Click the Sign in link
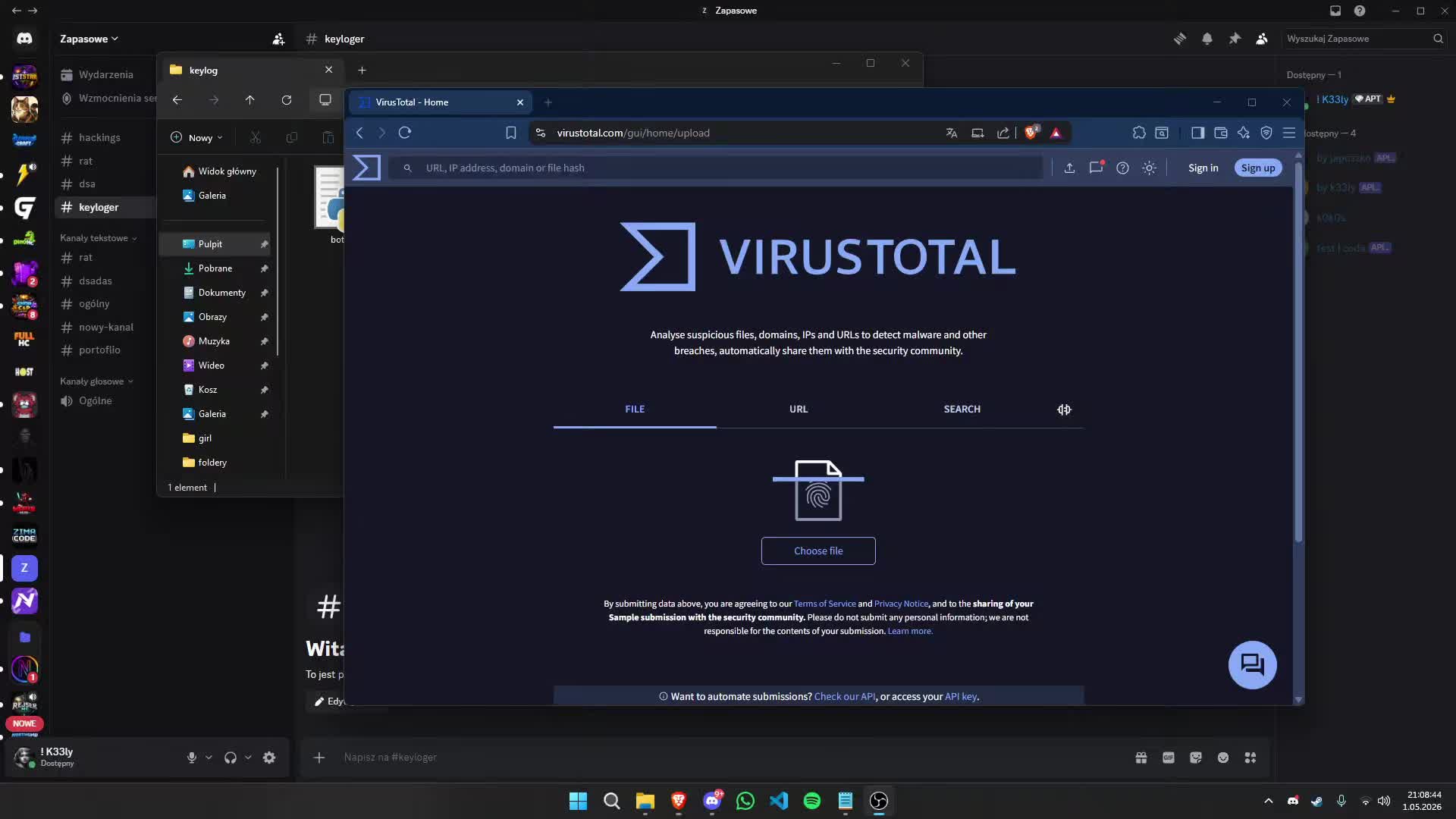 click(x=1203, y=168)
